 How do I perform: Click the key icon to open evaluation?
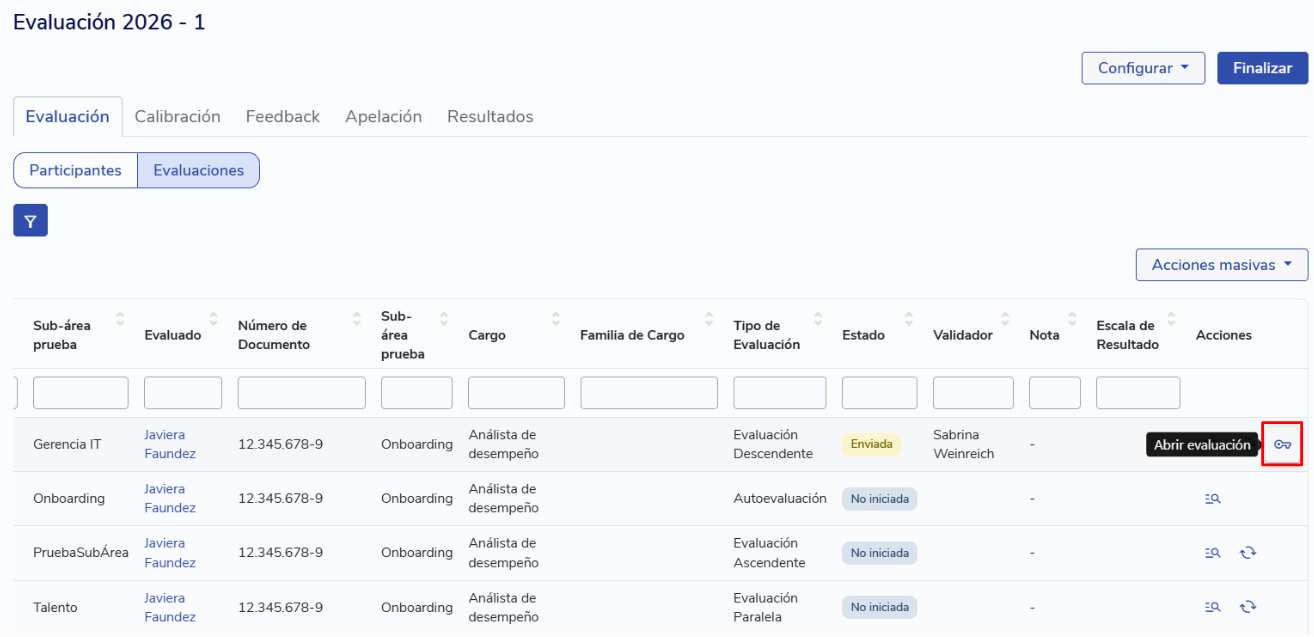(1282, 445)
